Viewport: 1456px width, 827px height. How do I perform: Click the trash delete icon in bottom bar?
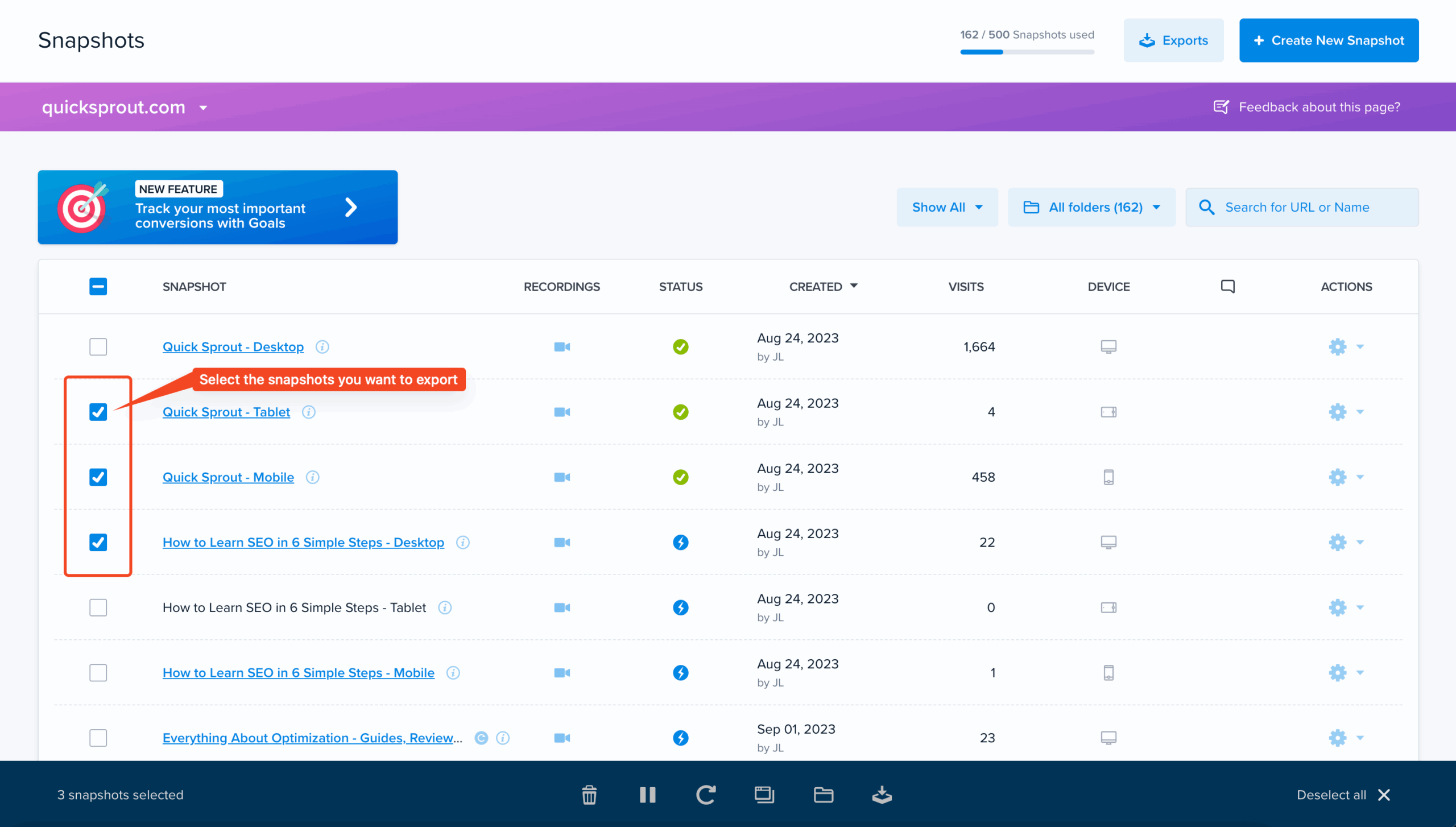coord(589,795)
